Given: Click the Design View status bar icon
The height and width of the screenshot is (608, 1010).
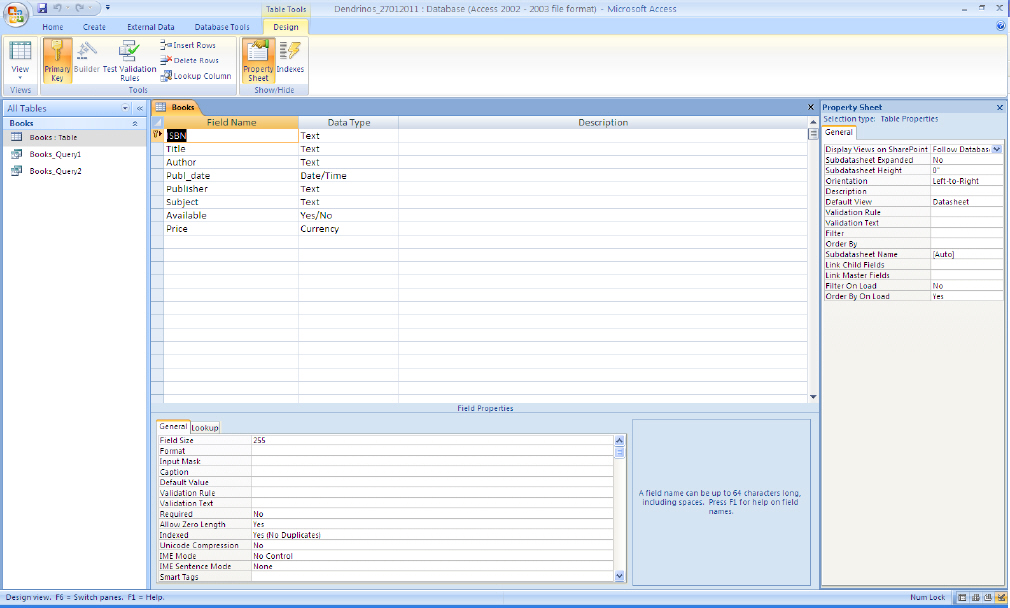Looking at the screenshot, I should [x=1000, y=598].
